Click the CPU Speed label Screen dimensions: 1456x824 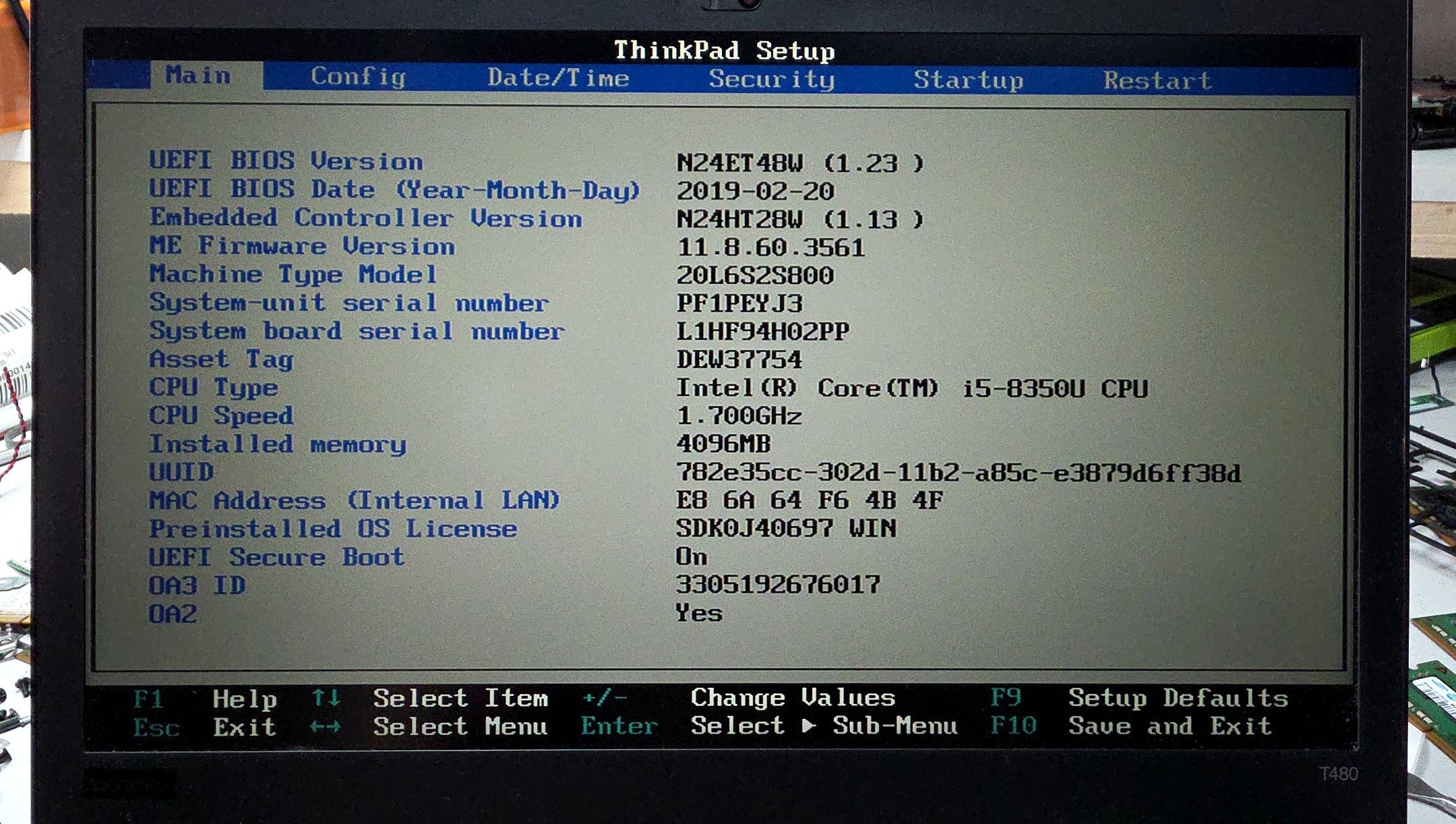click(x=221, y=415)
